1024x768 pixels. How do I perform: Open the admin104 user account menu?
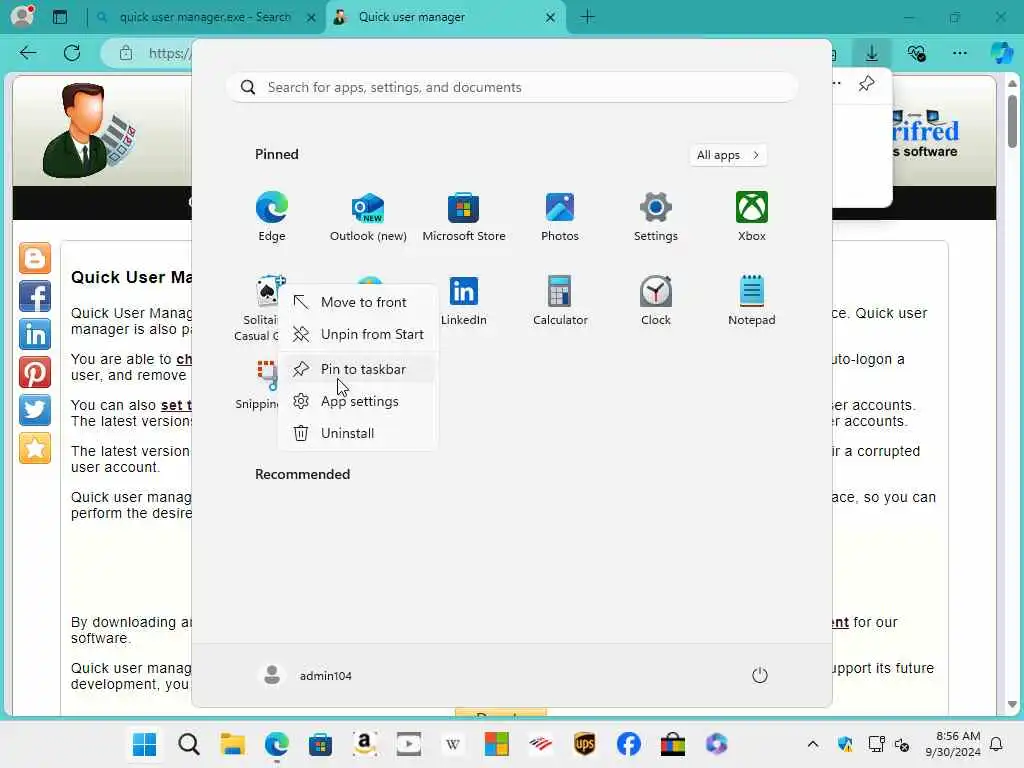click(305, 675)
